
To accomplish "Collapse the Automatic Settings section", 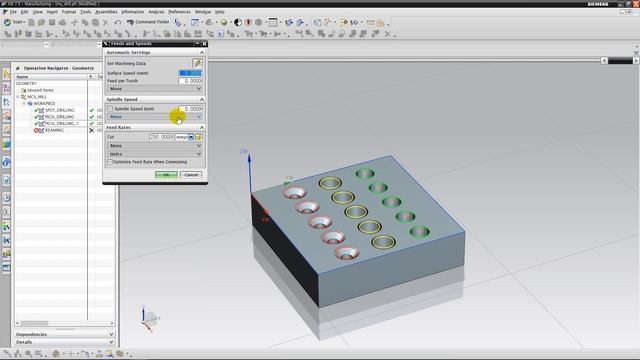I will click(x=202, y=53).
